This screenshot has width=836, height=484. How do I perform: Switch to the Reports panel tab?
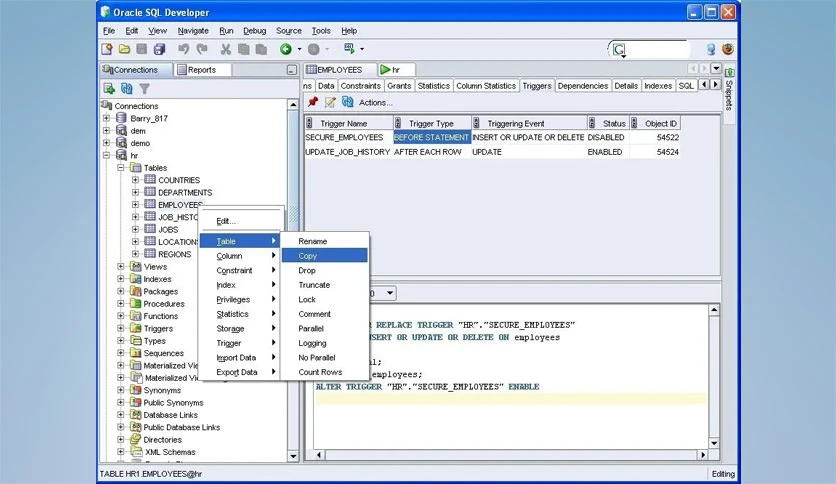point(202,70)
